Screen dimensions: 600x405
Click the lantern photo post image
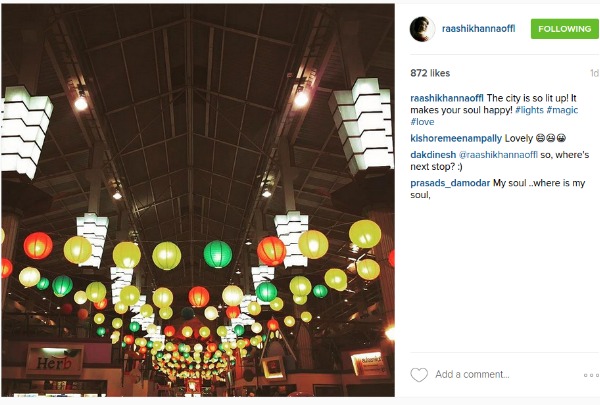click(198, 200)
